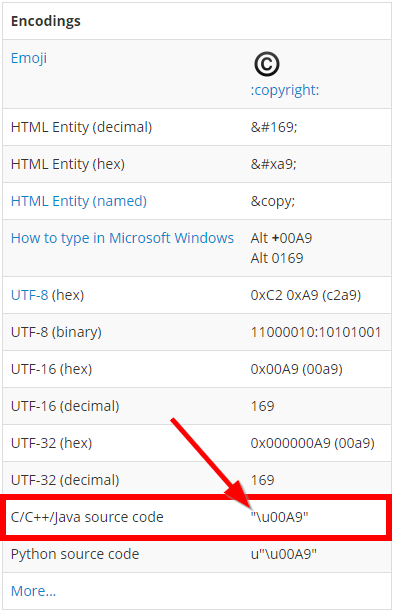Click the Python source code value u"\u00A9"
The width and height of the screenshot is (395, 610).
tap(283, 554)
